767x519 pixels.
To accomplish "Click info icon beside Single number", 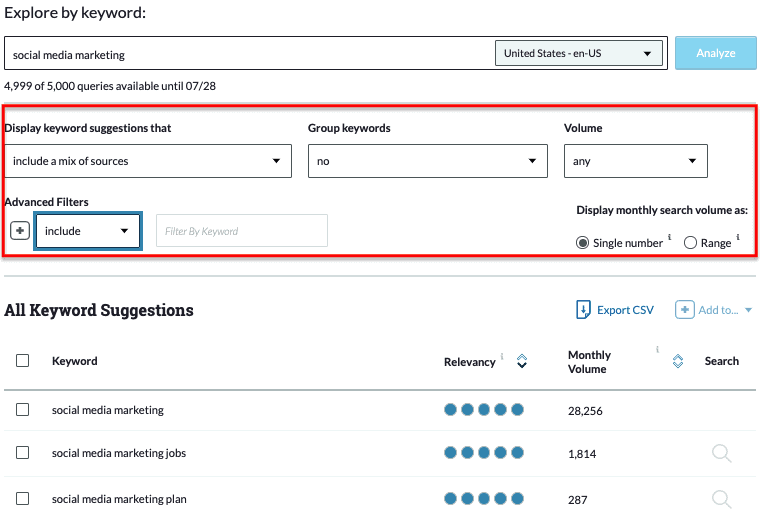I will [669, 239].
